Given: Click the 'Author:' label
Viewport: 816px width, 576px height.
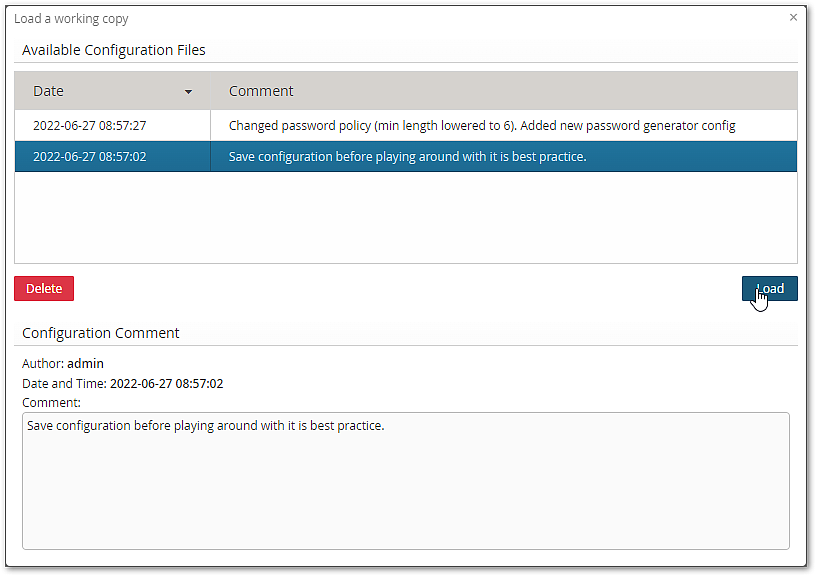Looking at the screenshot, I should (43, 364).
